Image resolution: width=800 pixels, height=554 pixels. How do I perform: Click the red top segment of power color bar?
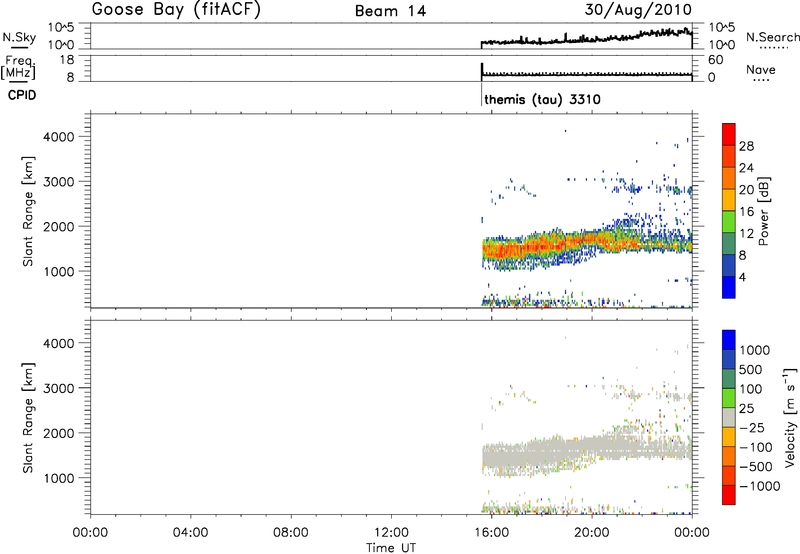pyautogui.click(x=729, y=134)
